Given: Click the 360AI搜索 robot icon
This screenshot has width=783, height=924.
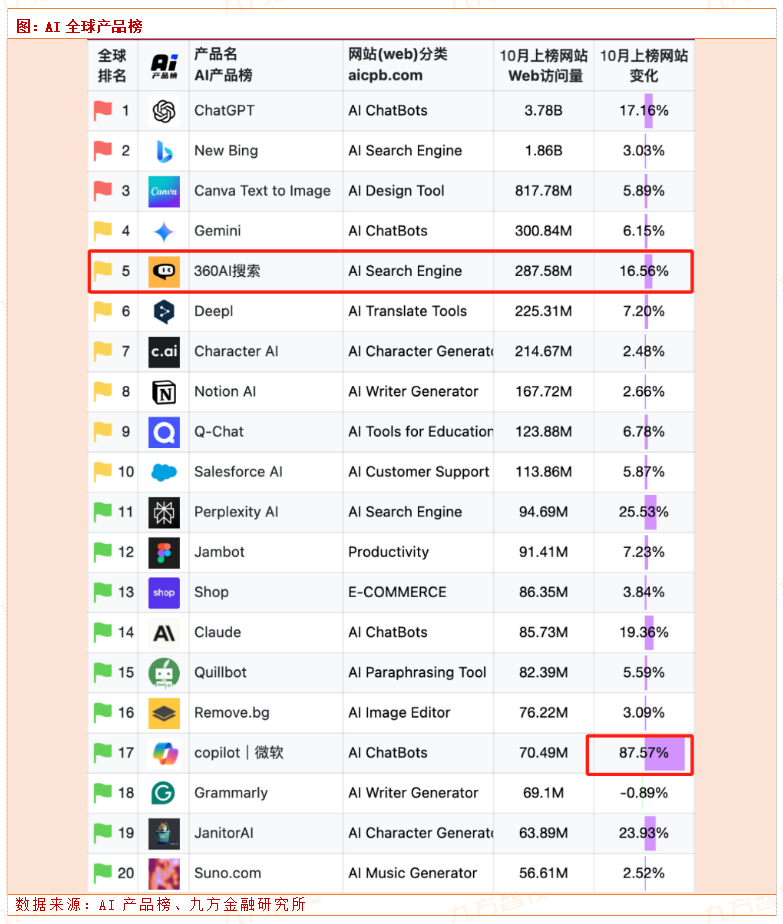Looking at the screenshot, I should [164, 271].
